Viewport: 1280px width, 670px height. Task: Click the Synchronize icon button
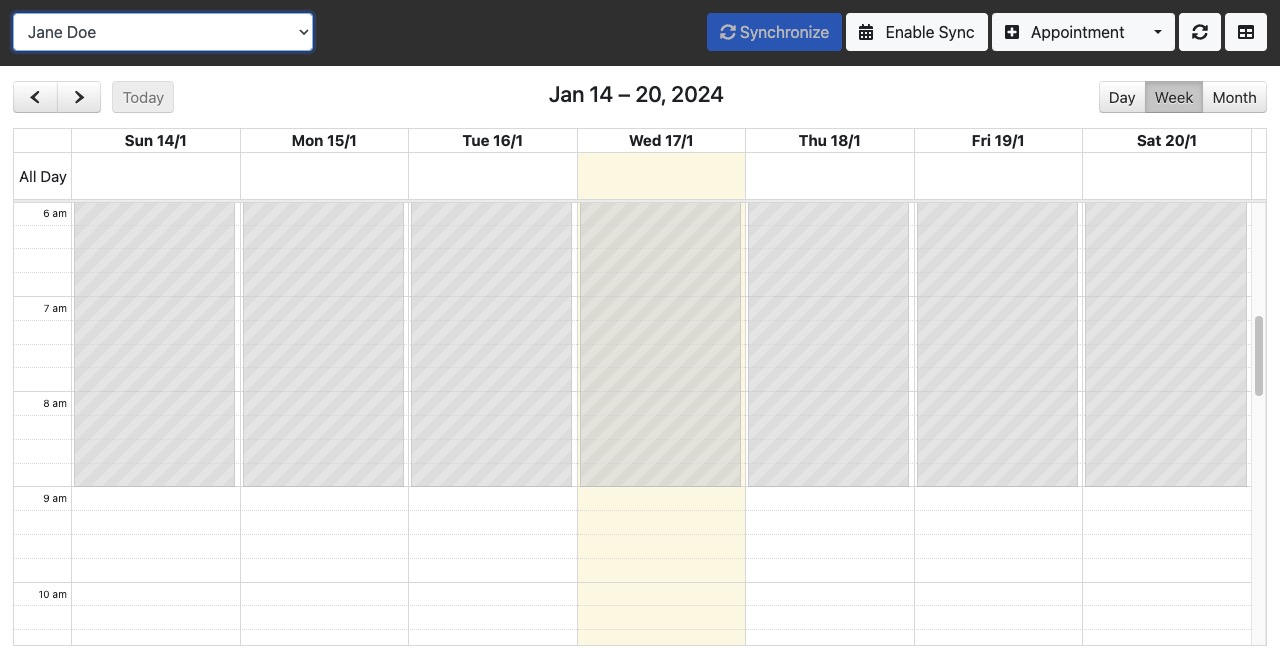[x=728, y=32]
